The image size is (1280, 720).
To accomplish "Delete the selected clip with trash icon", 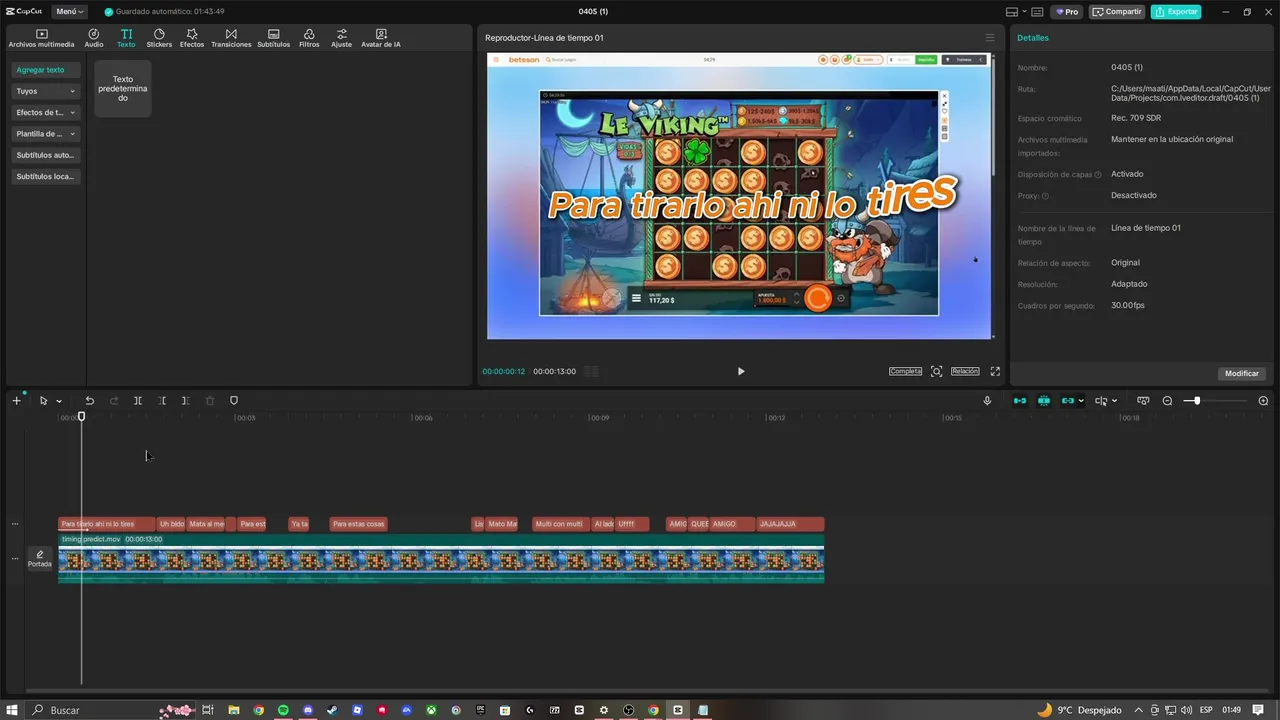I will coord(210,400).
